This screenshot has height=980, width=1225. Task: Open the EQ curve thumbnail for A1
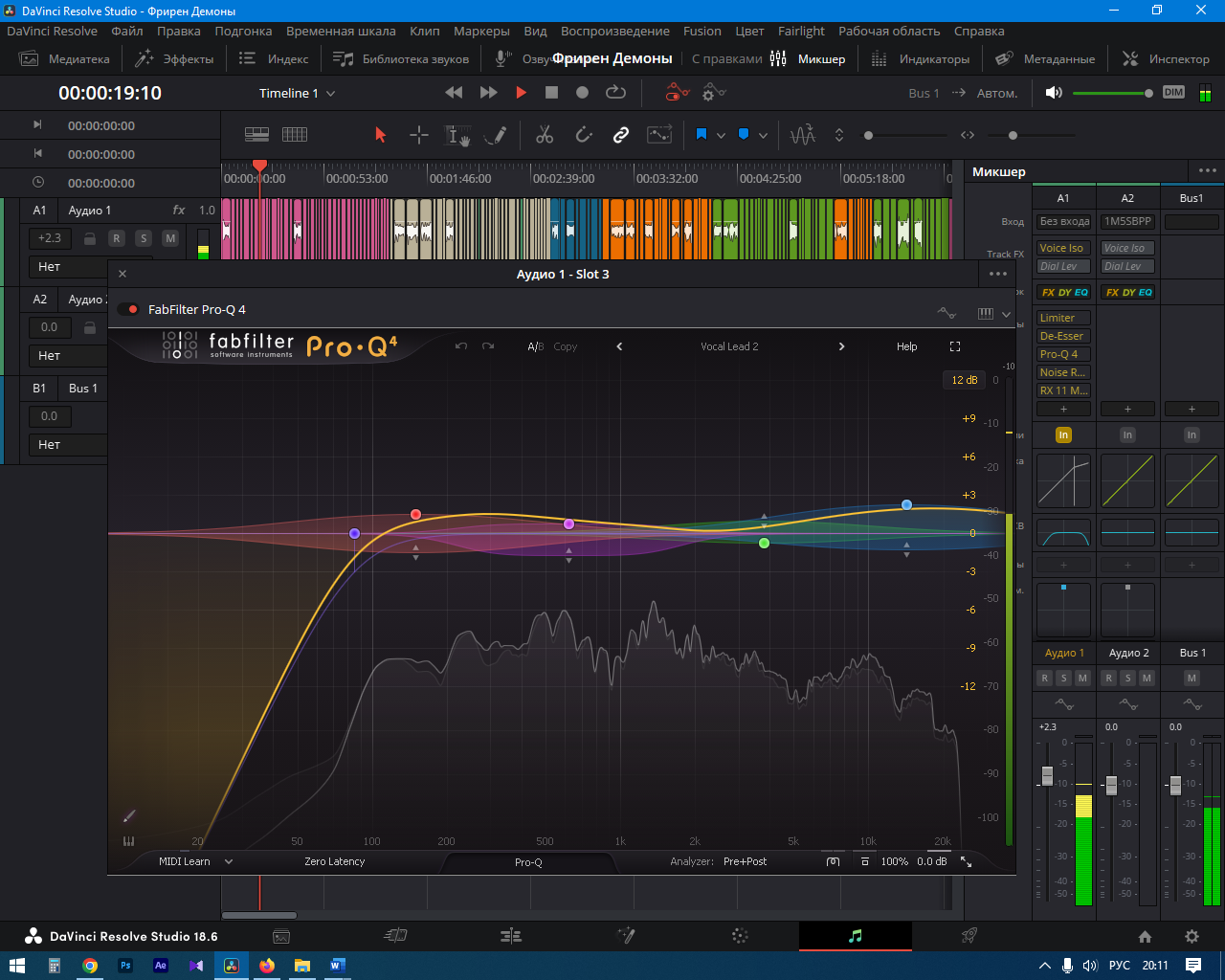pyautogui.click(x=1063, y=534)
